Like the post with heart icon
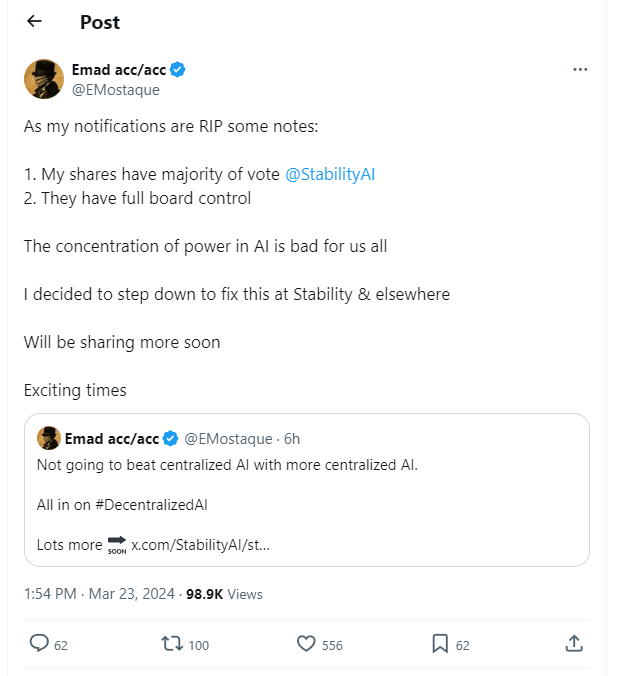 [305, 644]
